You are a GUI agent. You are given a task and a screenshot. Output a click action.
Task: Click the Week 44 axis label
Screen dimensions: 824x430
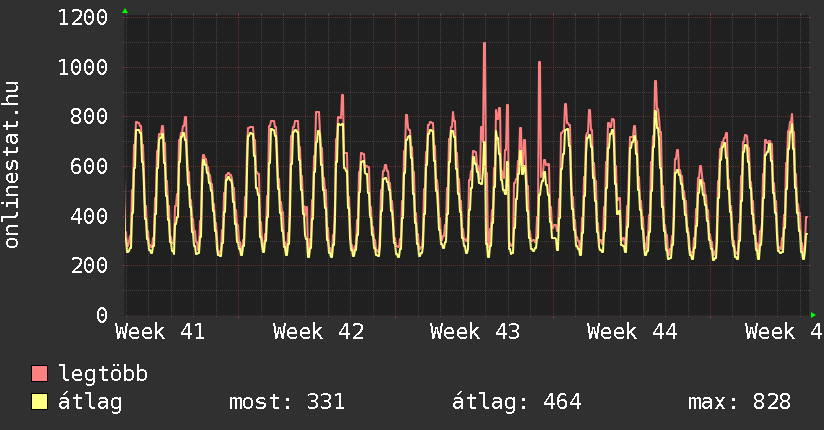(x=632, y=331)
